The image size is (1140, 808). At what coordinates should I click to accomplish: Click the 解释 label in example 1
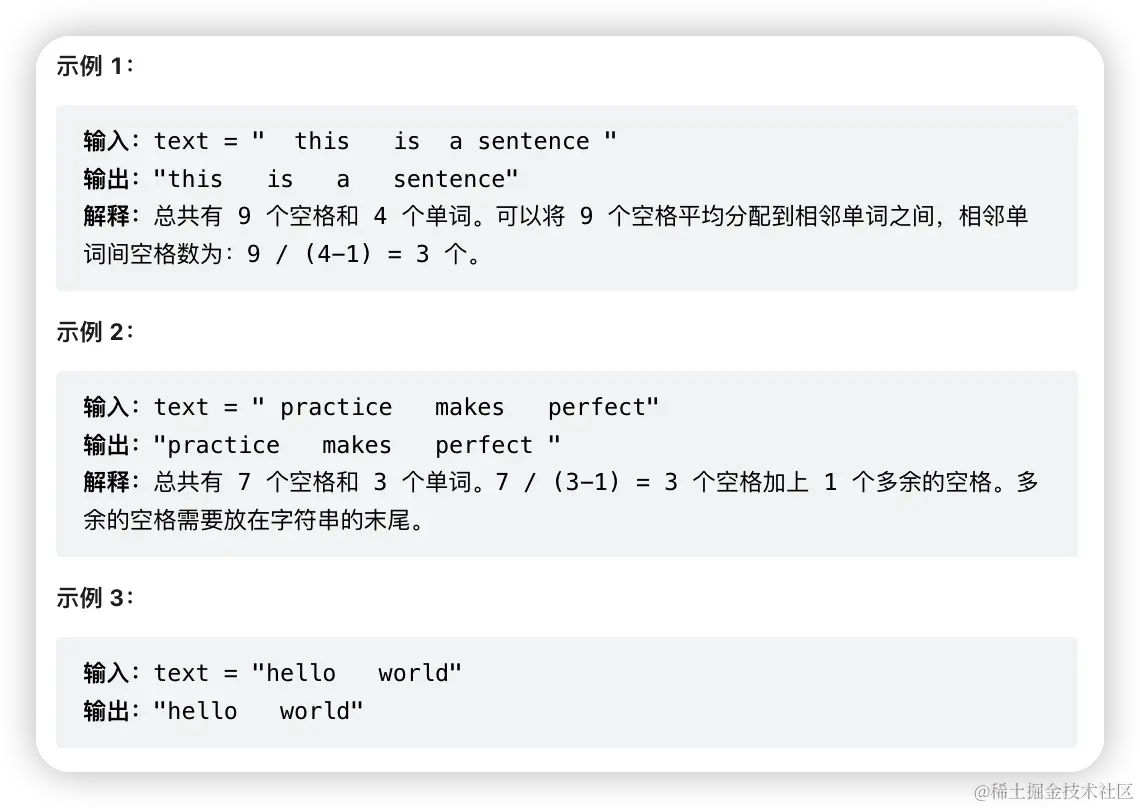[106, 216]
